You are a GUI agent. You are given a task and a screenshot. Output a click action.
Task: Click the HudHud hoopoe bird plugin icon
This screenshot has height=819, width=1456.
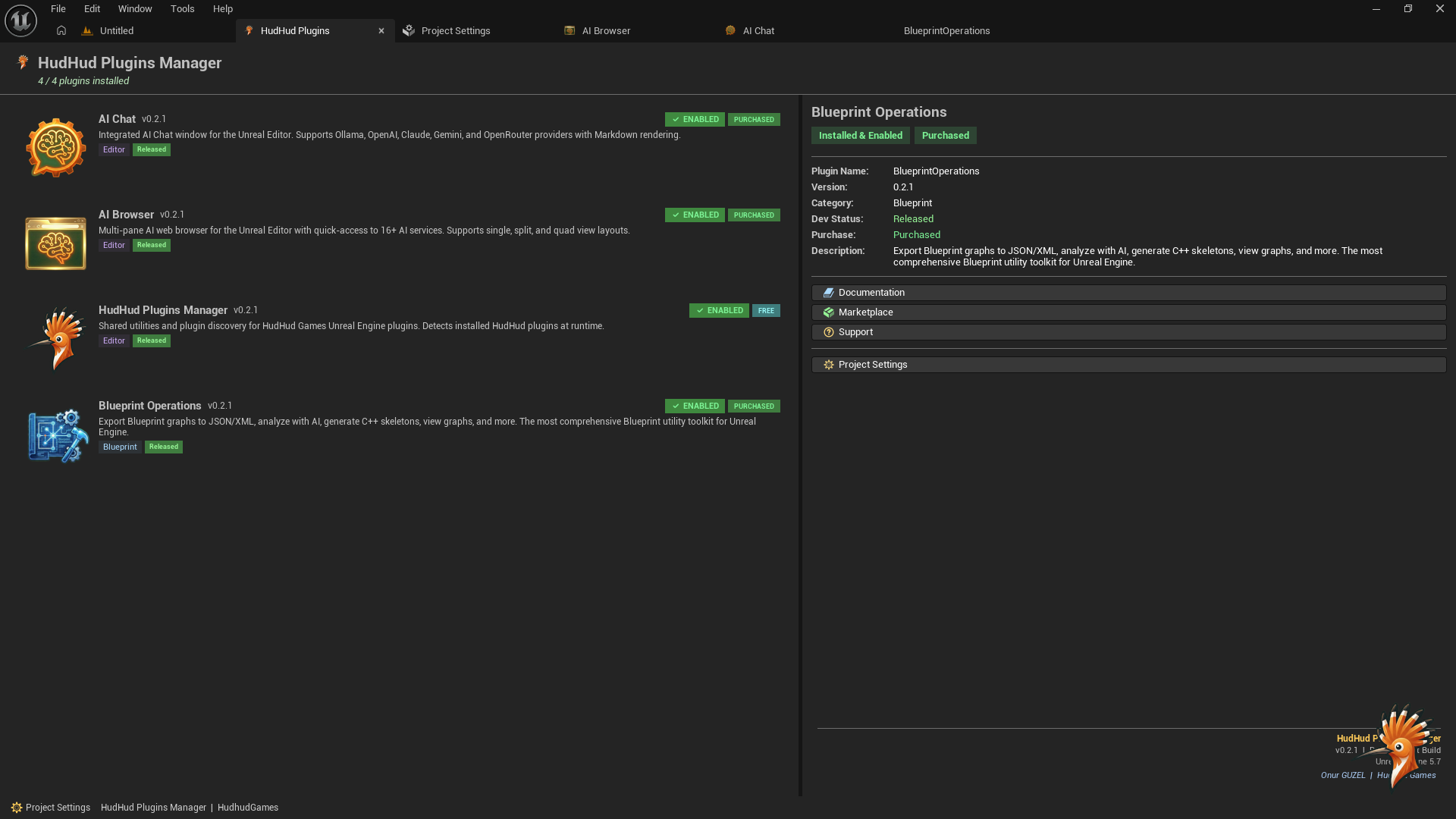[55, 338]
